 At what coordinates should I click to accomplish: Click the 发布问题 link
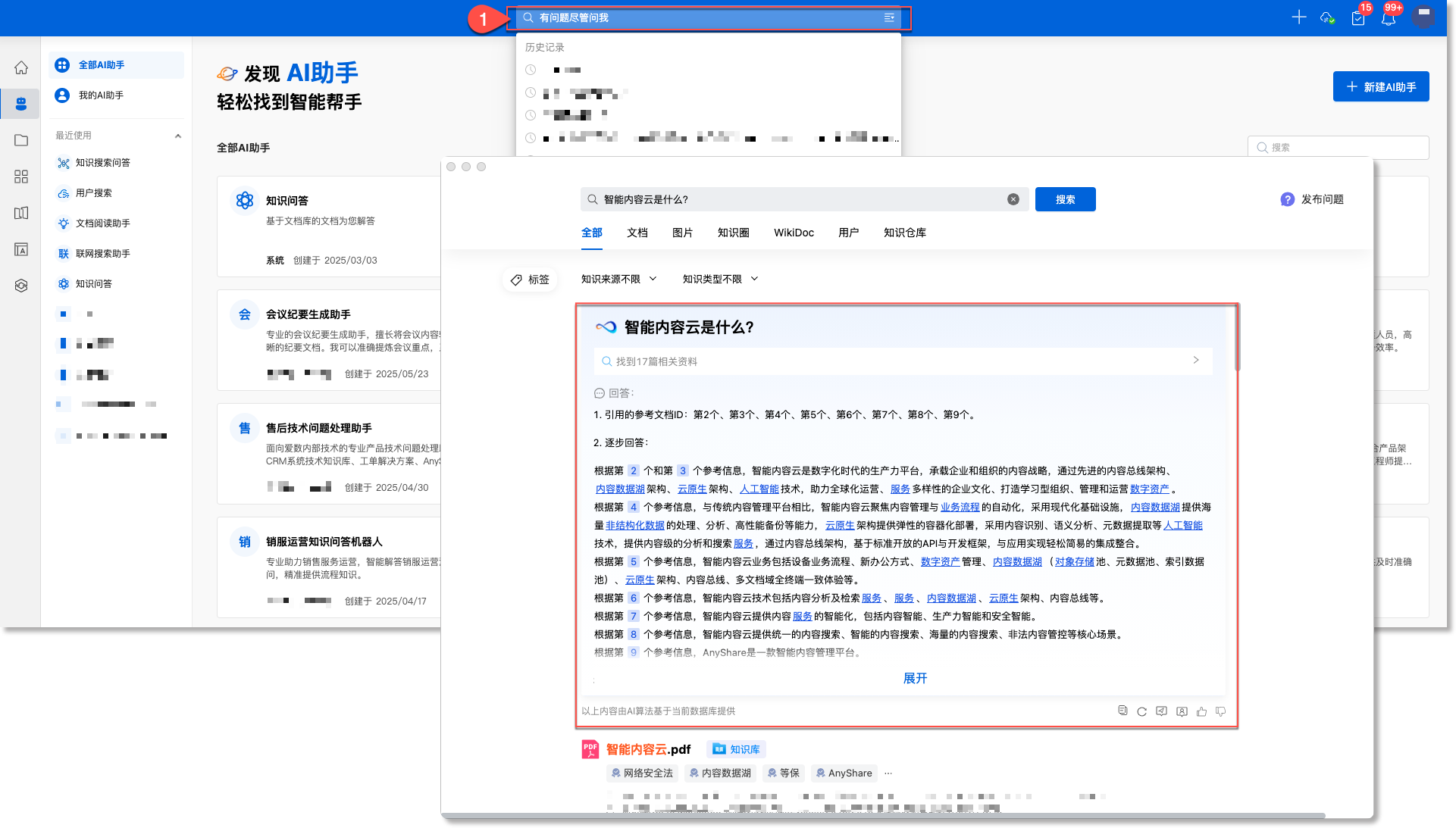point(1322,199)
